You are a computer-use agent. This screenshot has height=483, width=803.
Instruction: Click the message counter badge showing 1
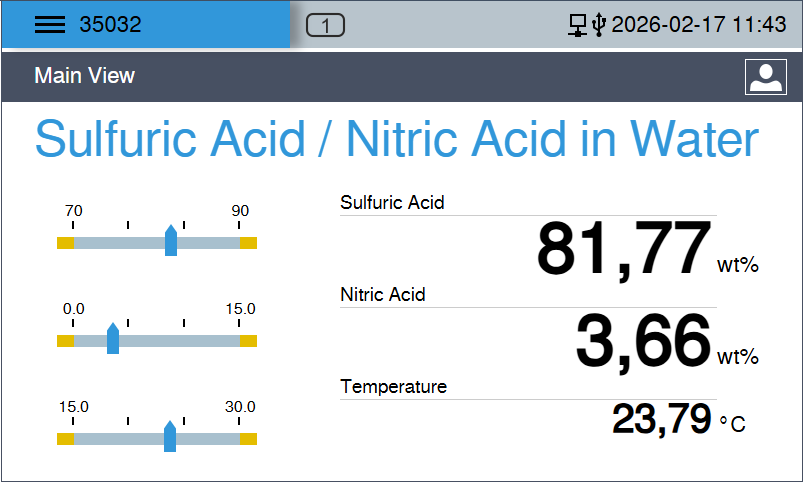pos(325,25)
